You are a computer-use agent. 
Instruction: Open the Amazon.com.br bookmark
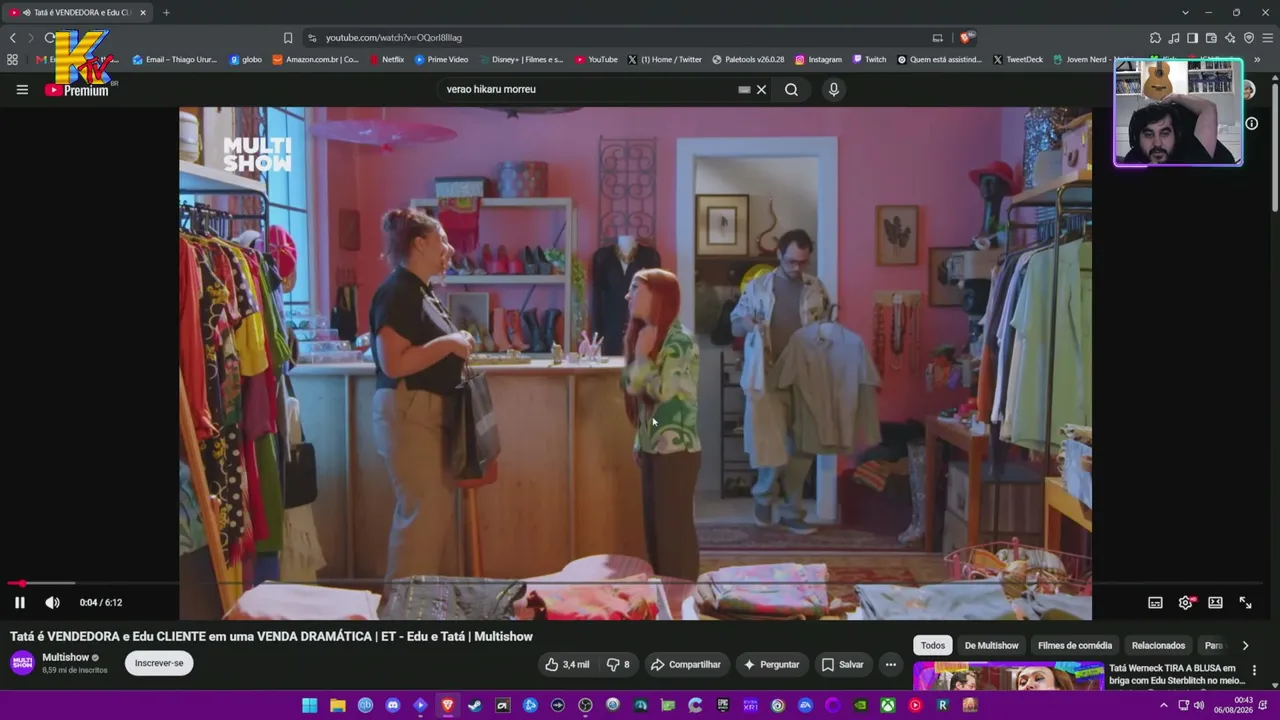click(x=315, y=59)
